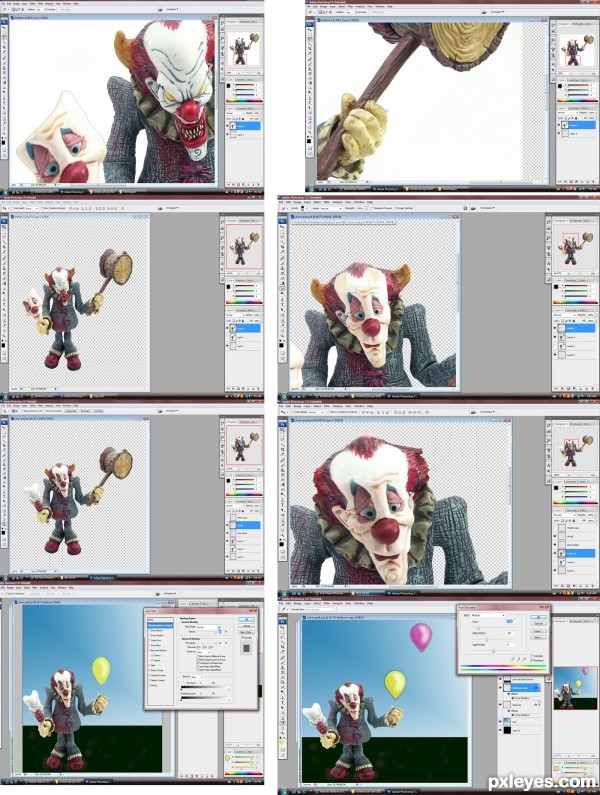Switch to the Histogram tab in the angry clown screenshot
The height and width of the screenshot is (795, 600).
[244, 21]
